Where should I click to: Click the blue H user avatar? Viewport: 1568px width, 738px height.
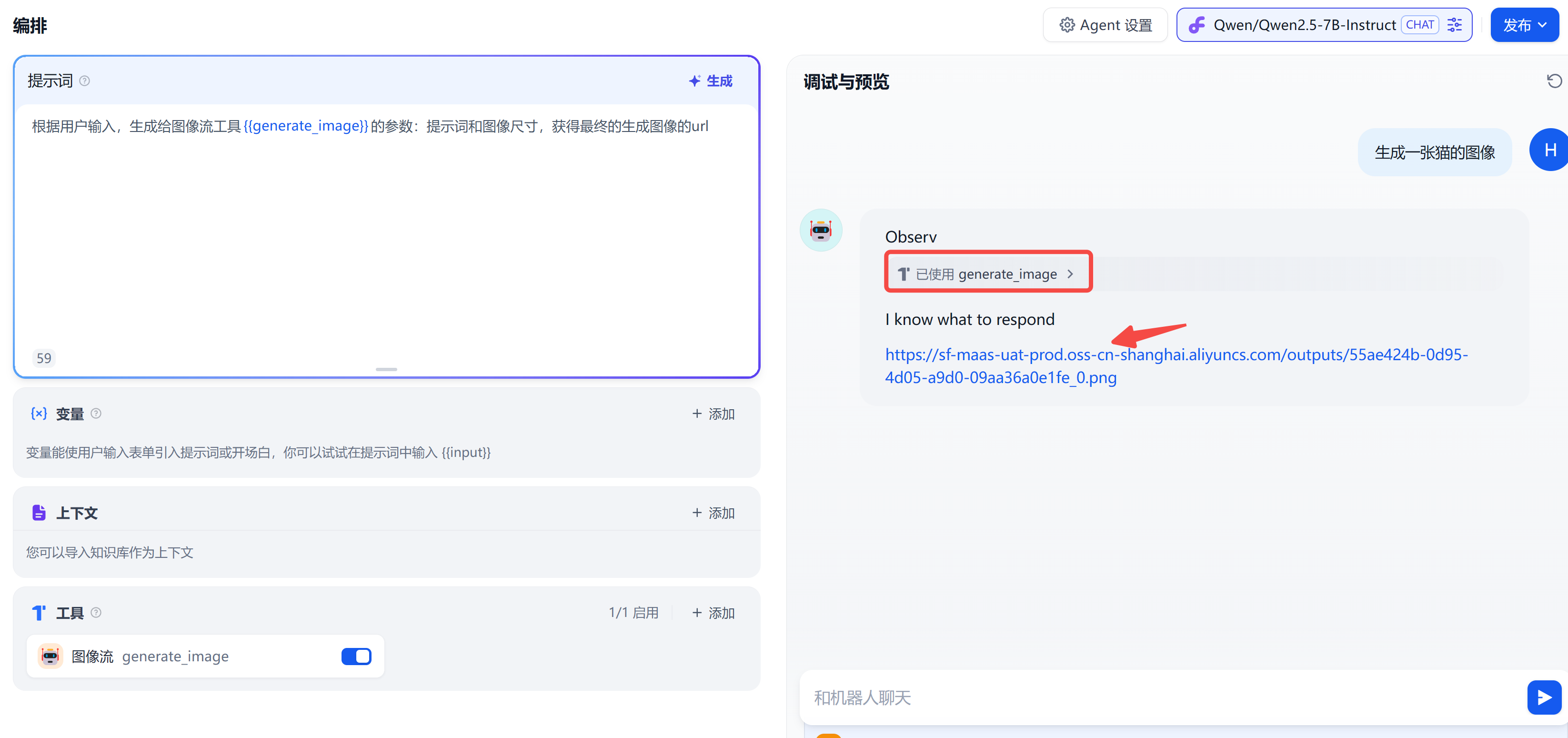[1549, 150]
